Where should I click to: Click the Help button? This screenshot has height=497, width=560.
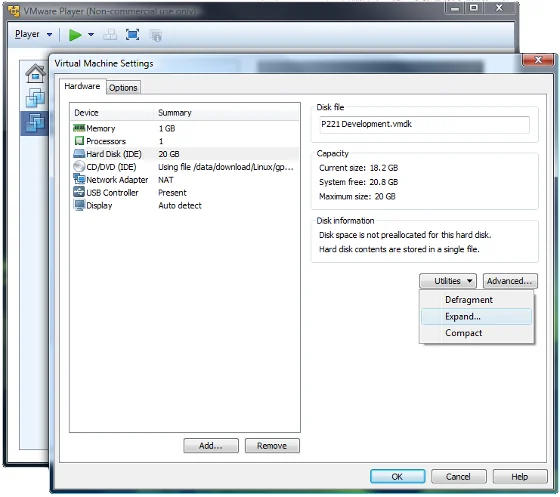[x=520, y=477]
